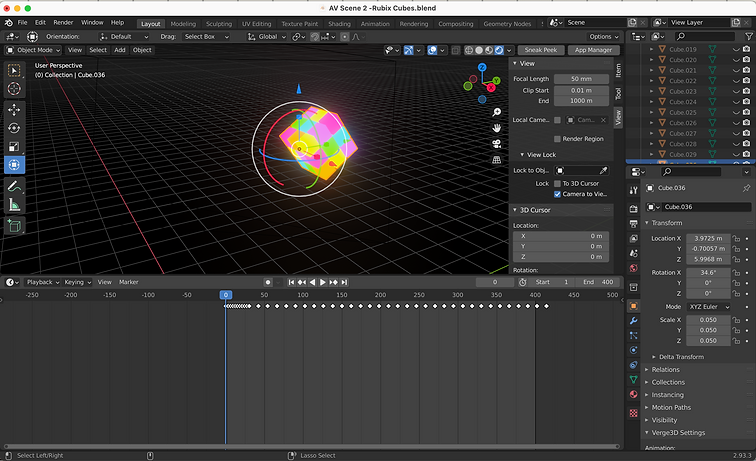756x461 pixels.
Task: Open the Particles properties tab icon
Action: (634, 335)
